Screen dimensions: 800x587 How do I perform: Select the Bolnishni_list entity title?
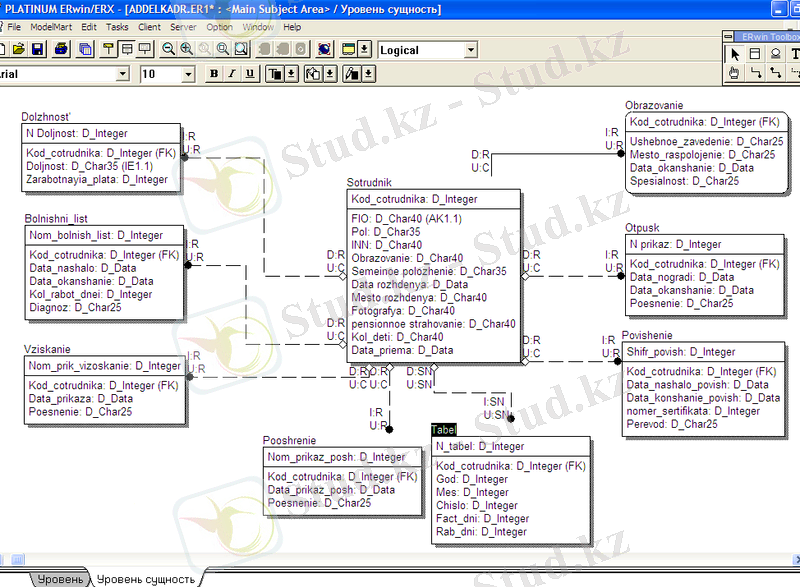[x=56, y=219]
